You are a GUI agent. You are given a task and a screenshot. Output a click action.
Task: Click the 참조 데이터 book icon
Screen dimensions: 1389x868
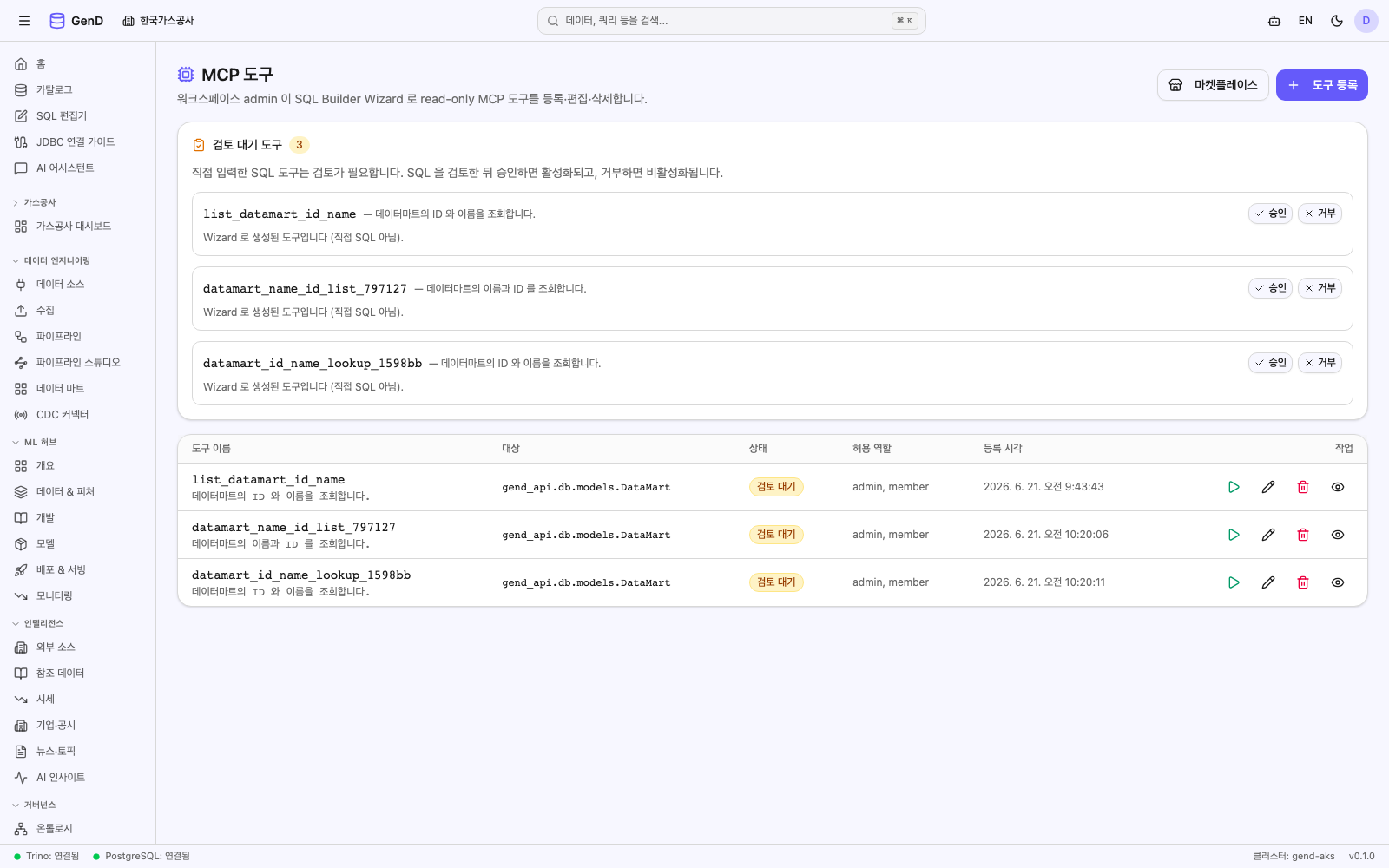[21, 674]
